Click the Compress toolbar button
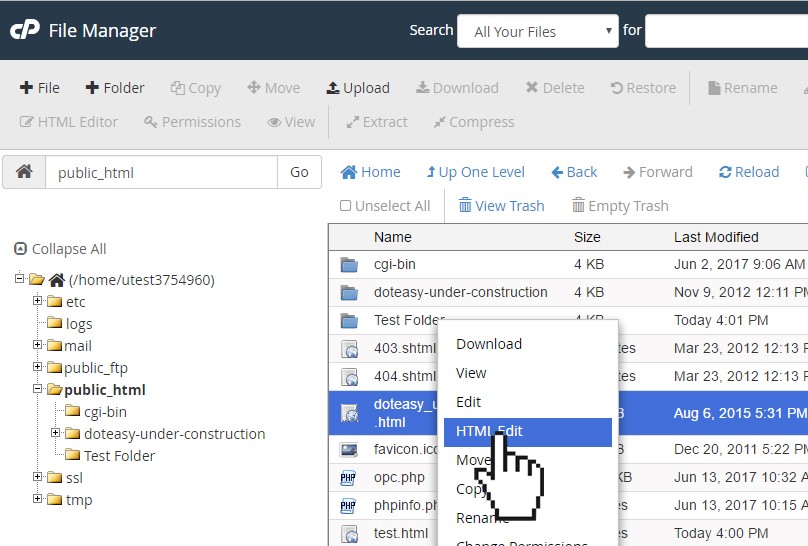Screen dimensions: 808x546 tap(474, 122)
